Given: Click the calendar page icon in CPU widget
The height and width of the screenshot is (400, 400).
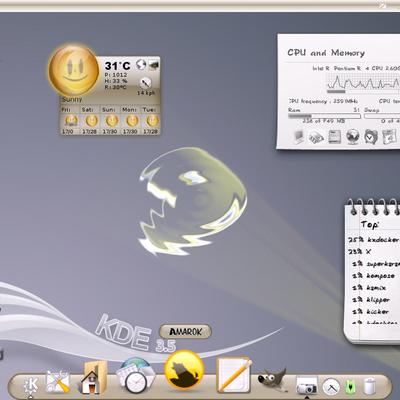Looking at the screenshot, I should point(389,137).
